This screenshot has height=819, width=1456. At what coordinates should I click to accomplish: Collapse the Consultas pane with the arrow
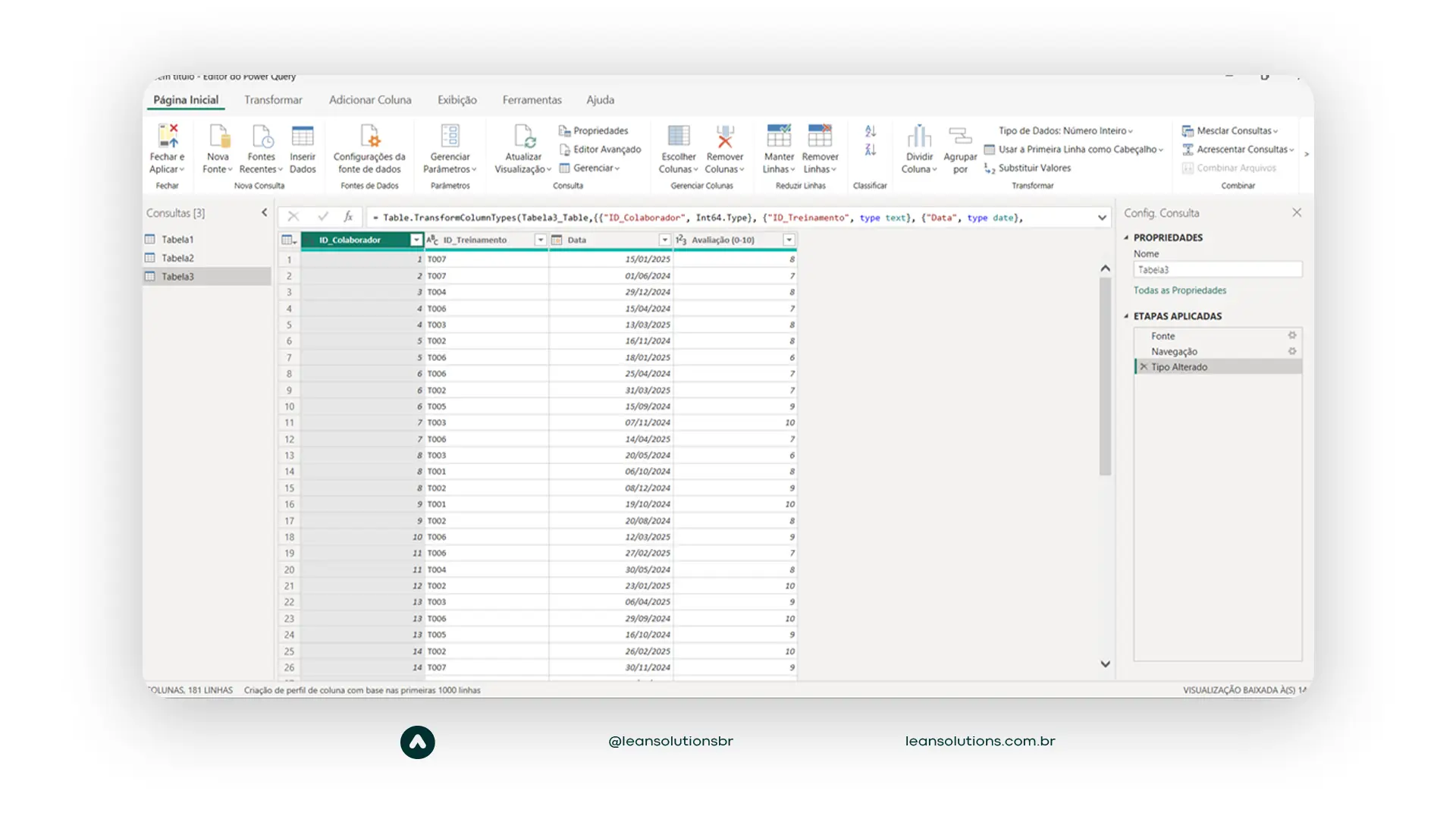[264, 213]
